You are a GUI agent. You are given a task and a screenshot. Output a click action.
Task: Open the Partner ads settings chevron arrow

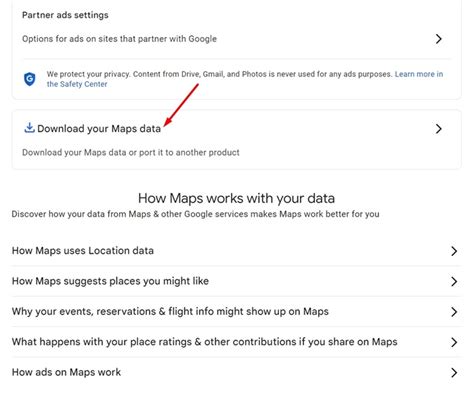[439, 39]
